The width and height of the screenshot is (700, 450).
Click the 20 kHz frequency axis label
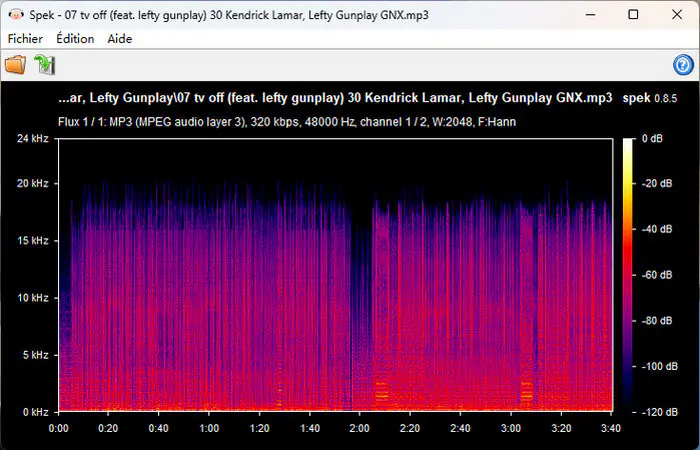click(33, 183)
